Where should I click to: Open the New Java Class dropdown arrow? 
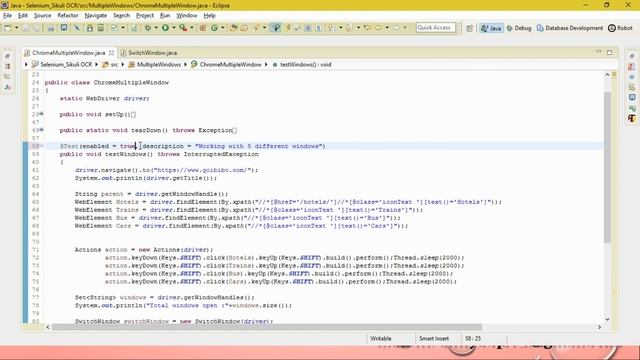(x=222, y=28)
